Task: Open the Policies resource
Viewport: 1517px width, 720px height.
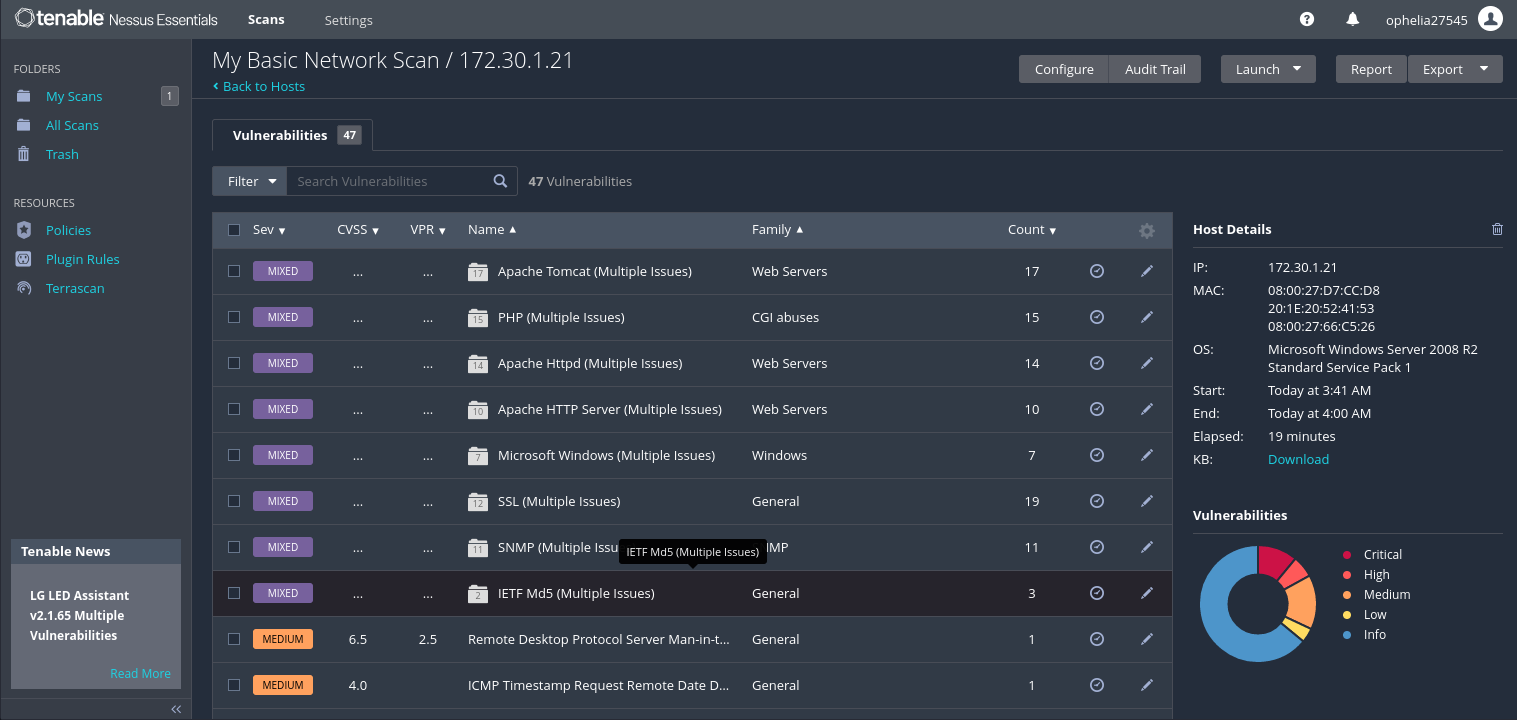Action: coord(68,230)
